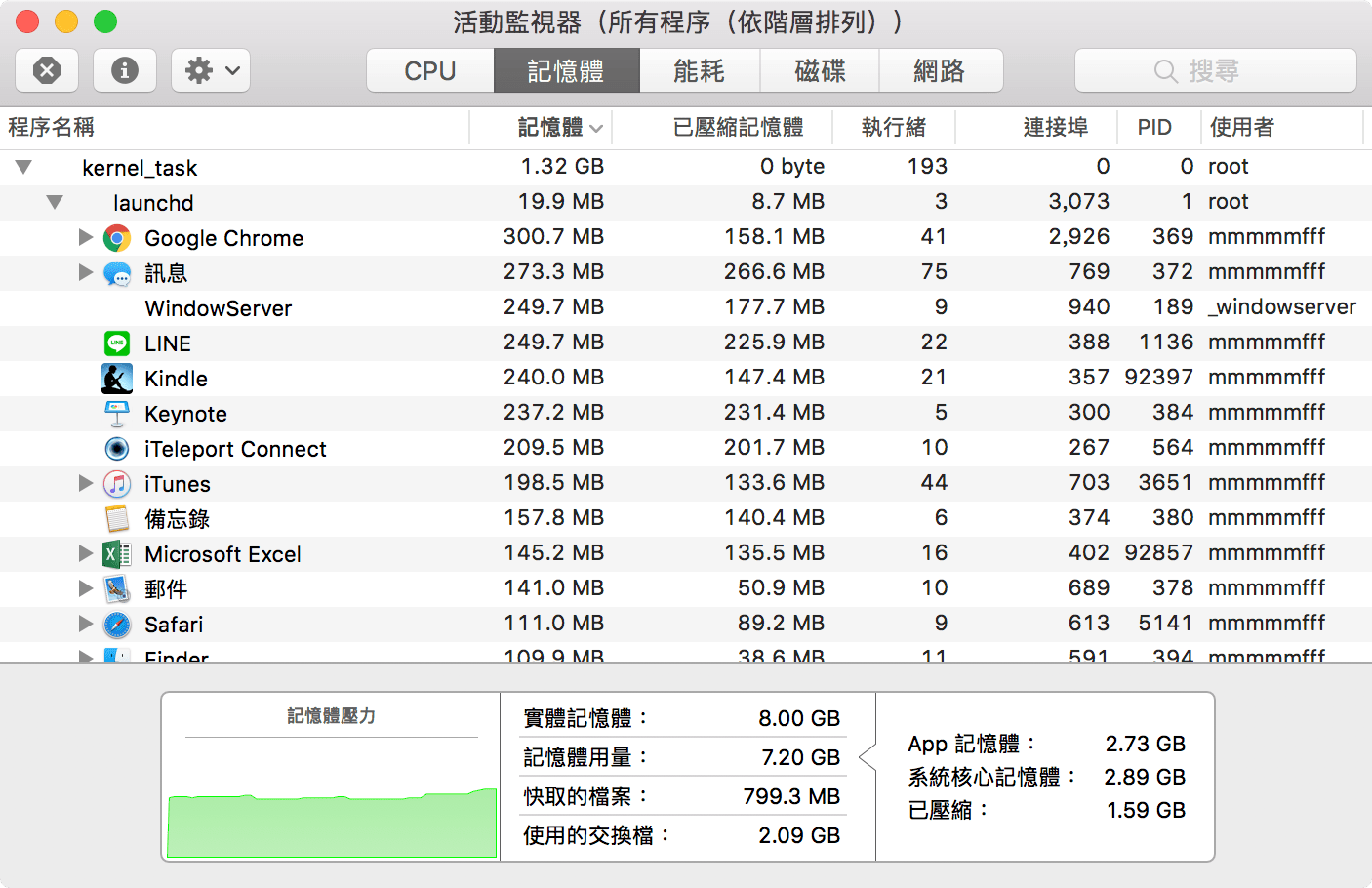Expand the 郵件 process group
1372x888 pixels.
pos(85,588)
